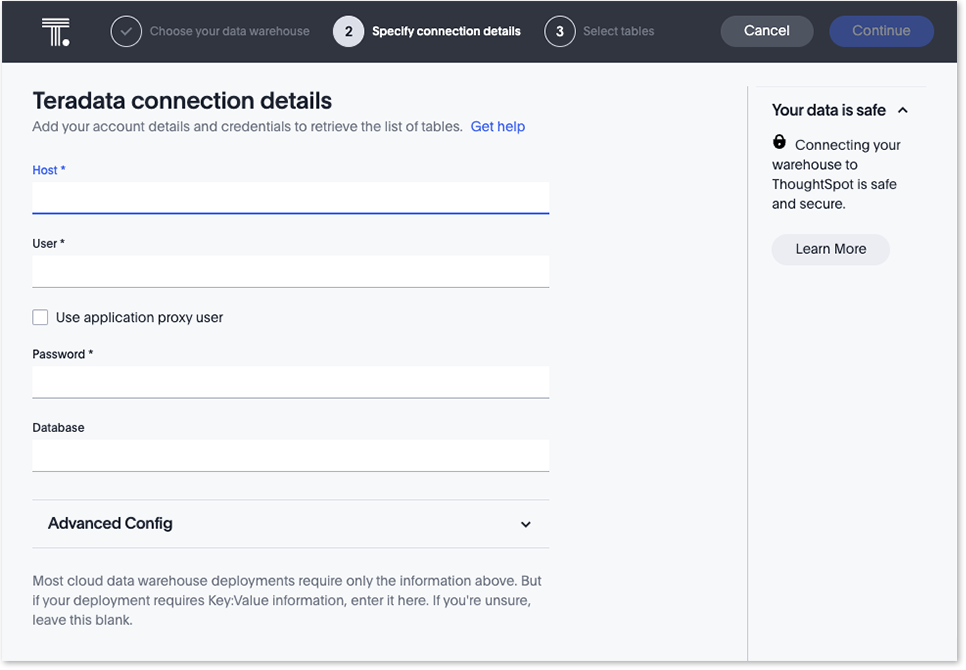Viewport: 966px width, 670px height.
Task: Select the Specify connection details step label
Action: pos(446,31)
